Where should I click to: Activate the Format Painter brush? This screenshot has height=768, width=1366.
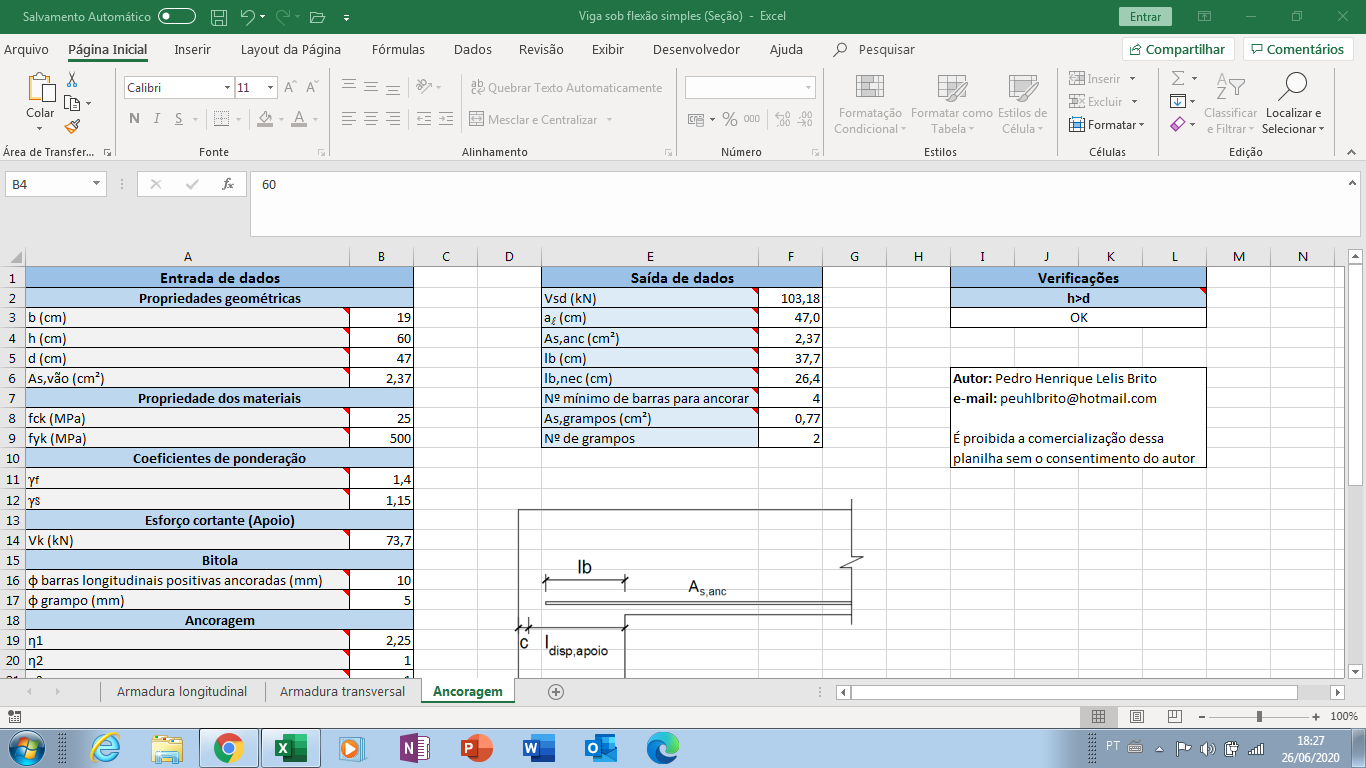(72, 126)
